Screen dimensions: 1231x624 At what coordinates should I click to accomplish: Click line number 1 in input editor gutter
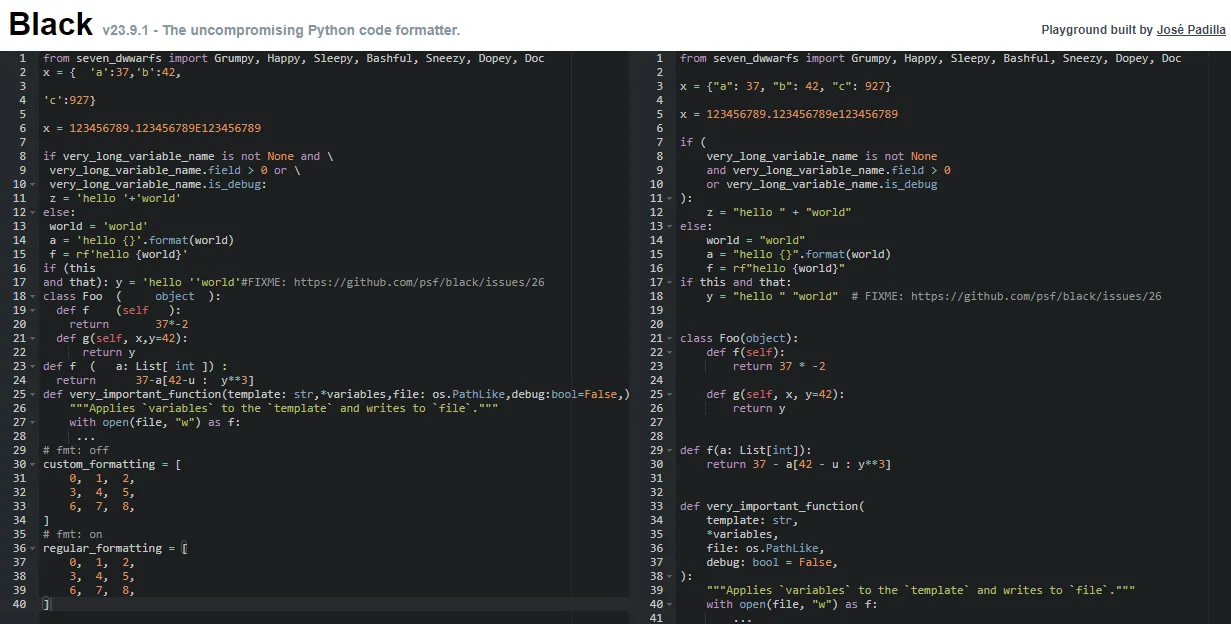(22, 58)
